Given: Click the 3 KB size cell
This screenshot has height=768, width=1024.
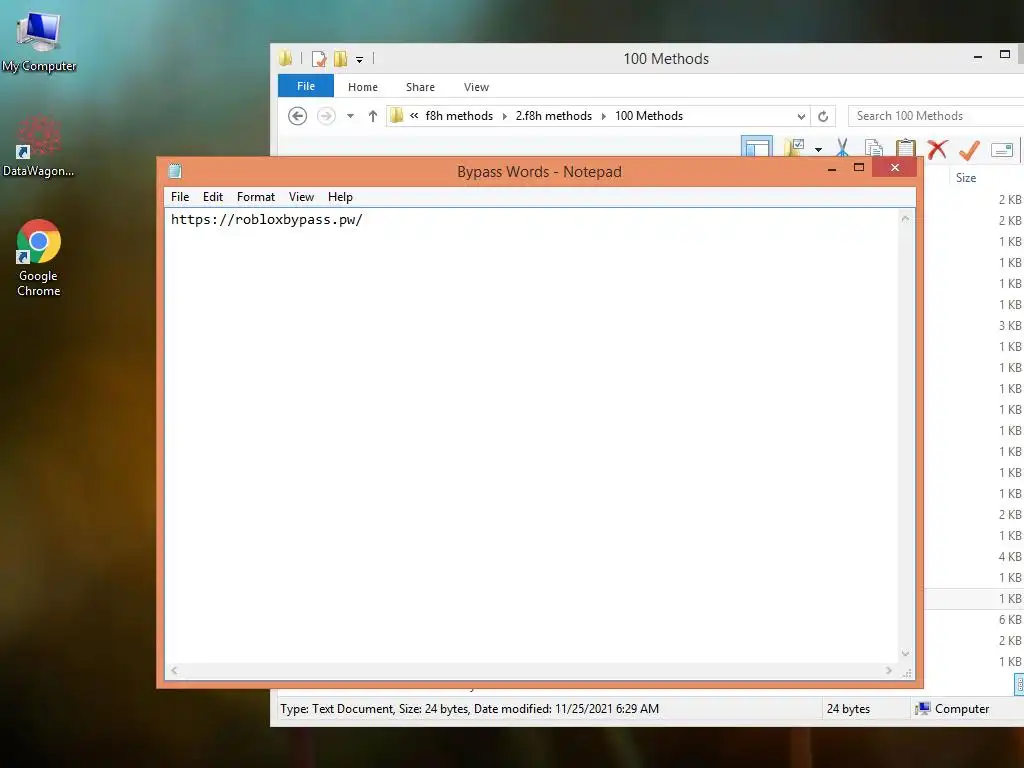Looking at the screenshot, I should point(1010,325).
